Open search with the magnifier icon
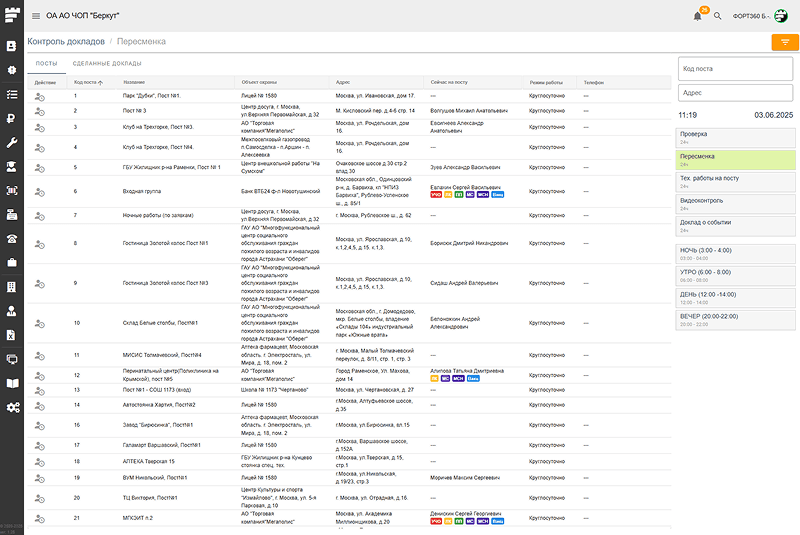This screenshot has height=535, width=800. pos(717,16)
